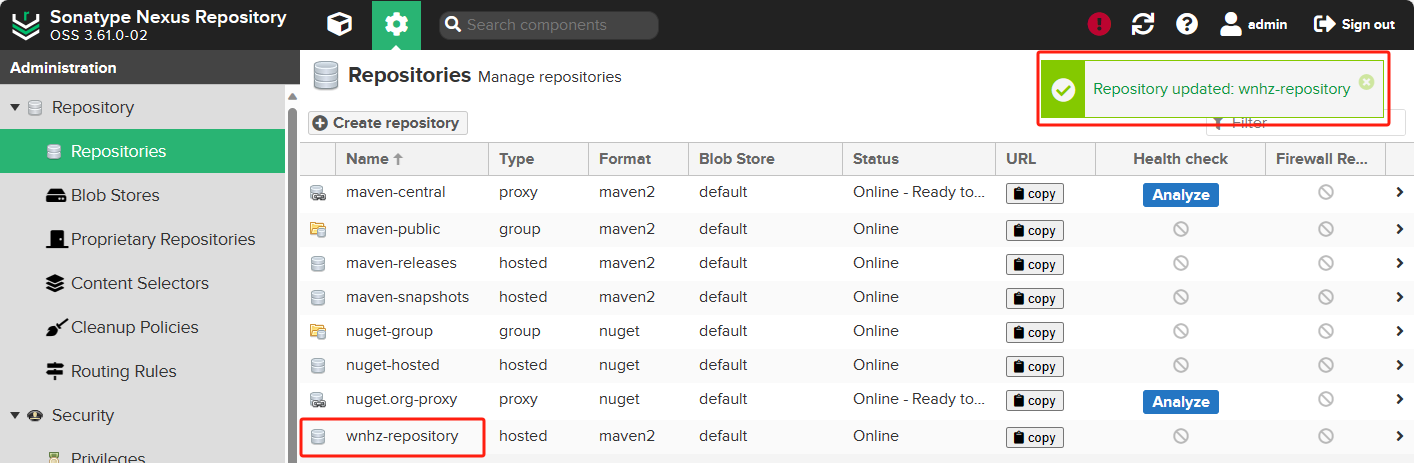Click the Cleanup Policies broom icon

coord(55,327)
